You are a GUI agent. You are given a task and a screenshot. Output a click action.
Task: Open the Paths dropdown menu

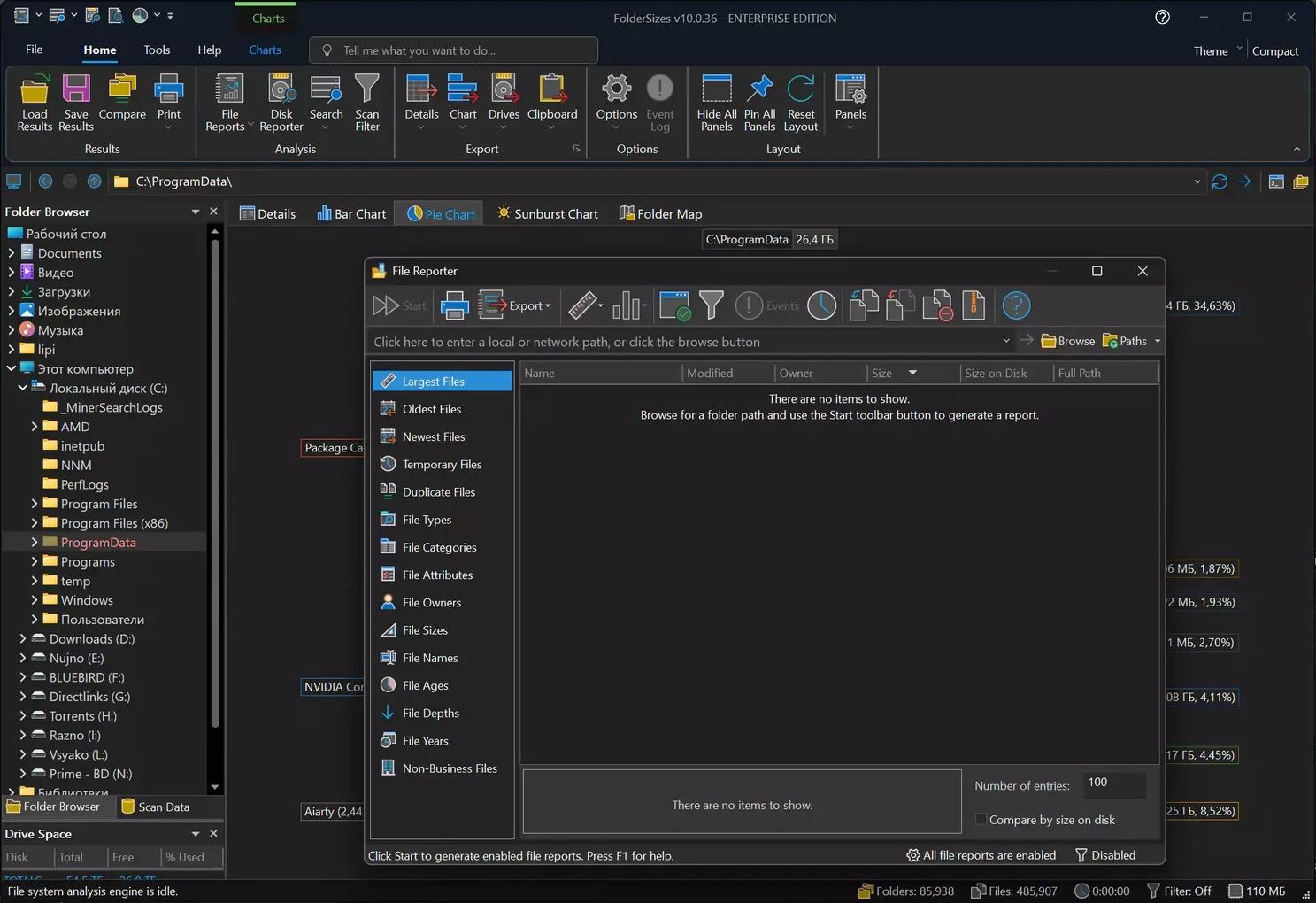tap(1157, 342)
